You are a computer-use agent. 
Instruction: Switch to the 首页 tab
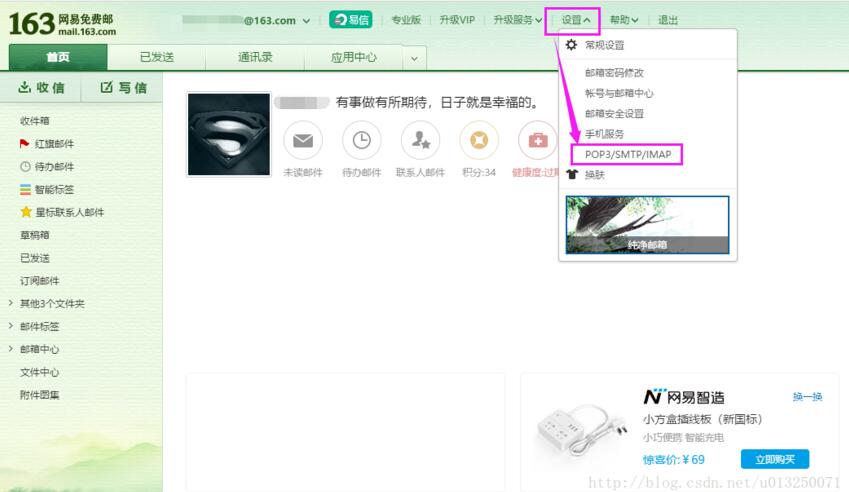tap(58, 57)
